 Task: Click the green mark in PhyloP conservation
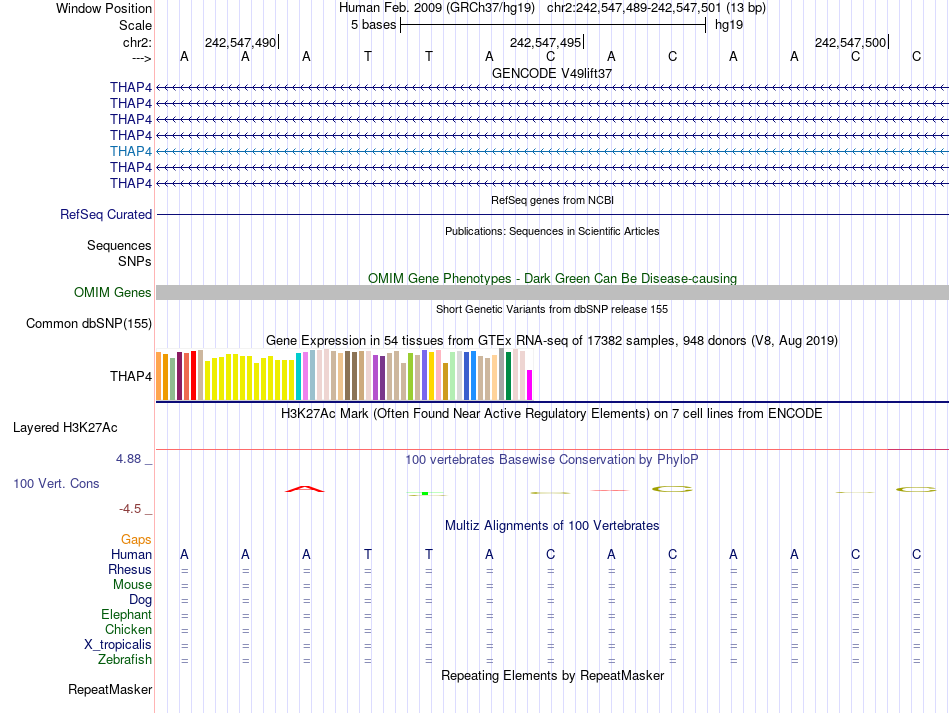[x=425, y=494]
